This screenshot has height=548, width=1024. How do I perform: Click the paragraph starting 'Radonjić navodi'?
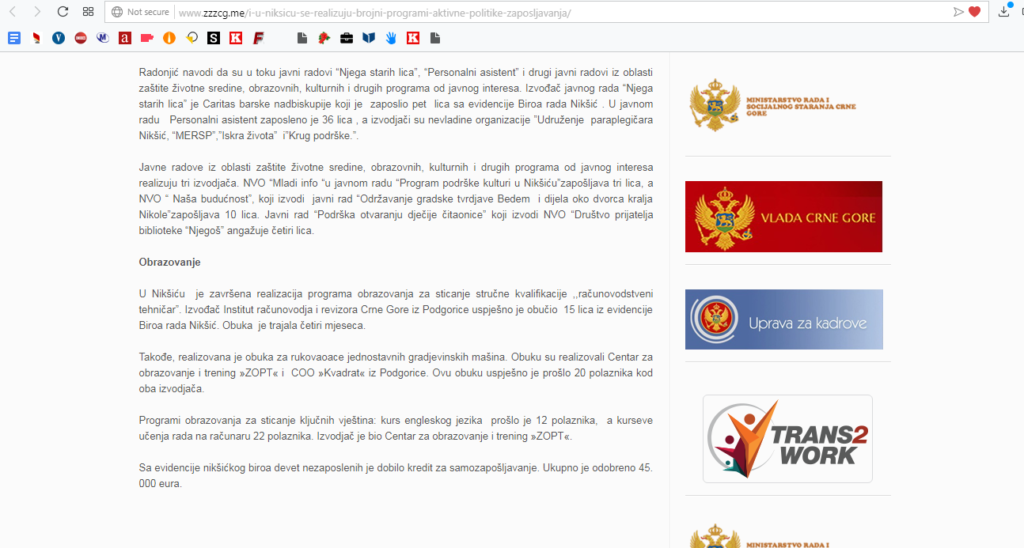pos(396,104)
